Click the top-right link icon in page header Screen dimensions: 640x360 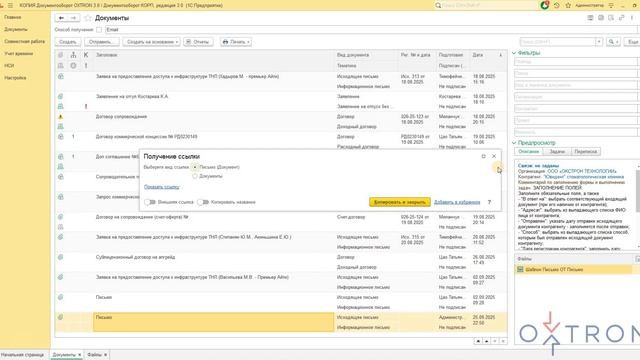click(x=622, y=18)
